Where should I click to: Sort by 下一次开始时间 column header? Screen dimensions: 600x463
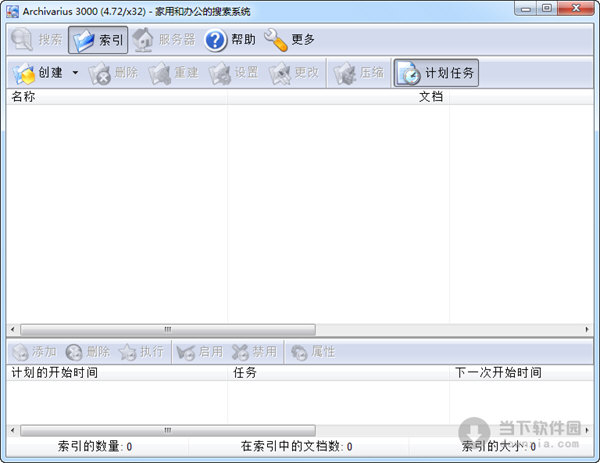click(522, 373)
